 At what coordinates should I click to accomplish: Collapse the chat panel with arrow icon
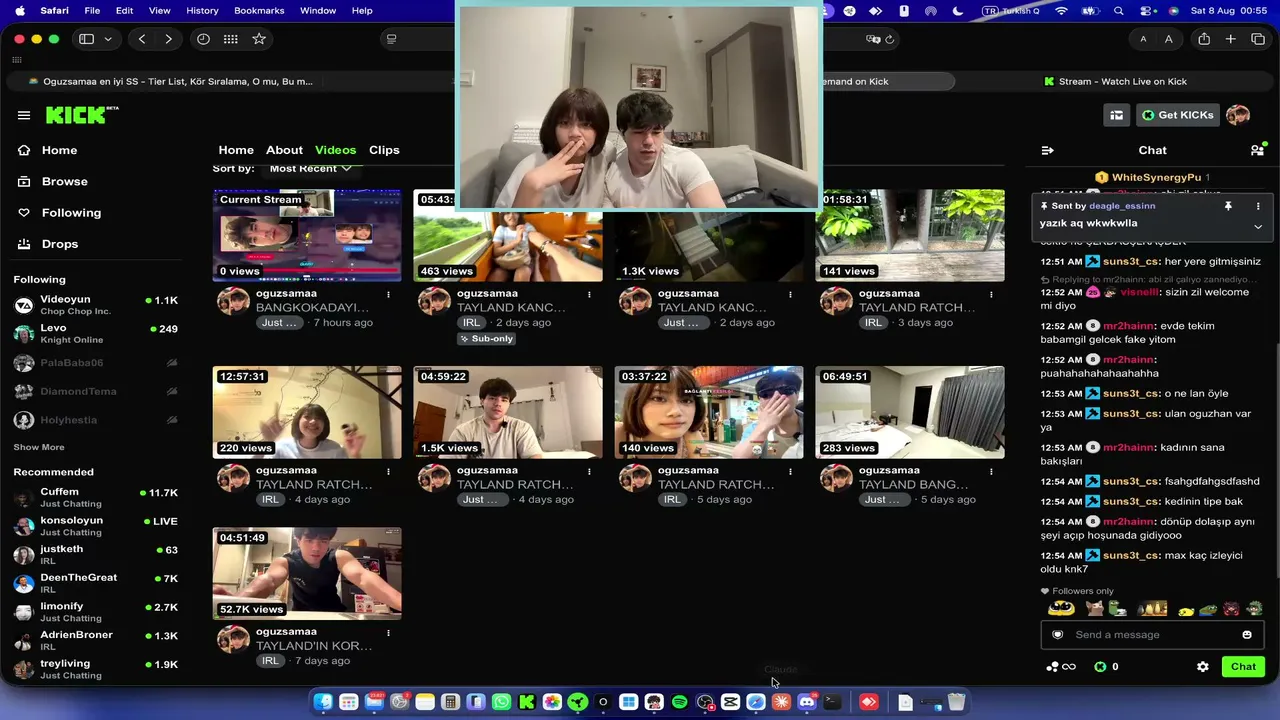coord(1047,150)
